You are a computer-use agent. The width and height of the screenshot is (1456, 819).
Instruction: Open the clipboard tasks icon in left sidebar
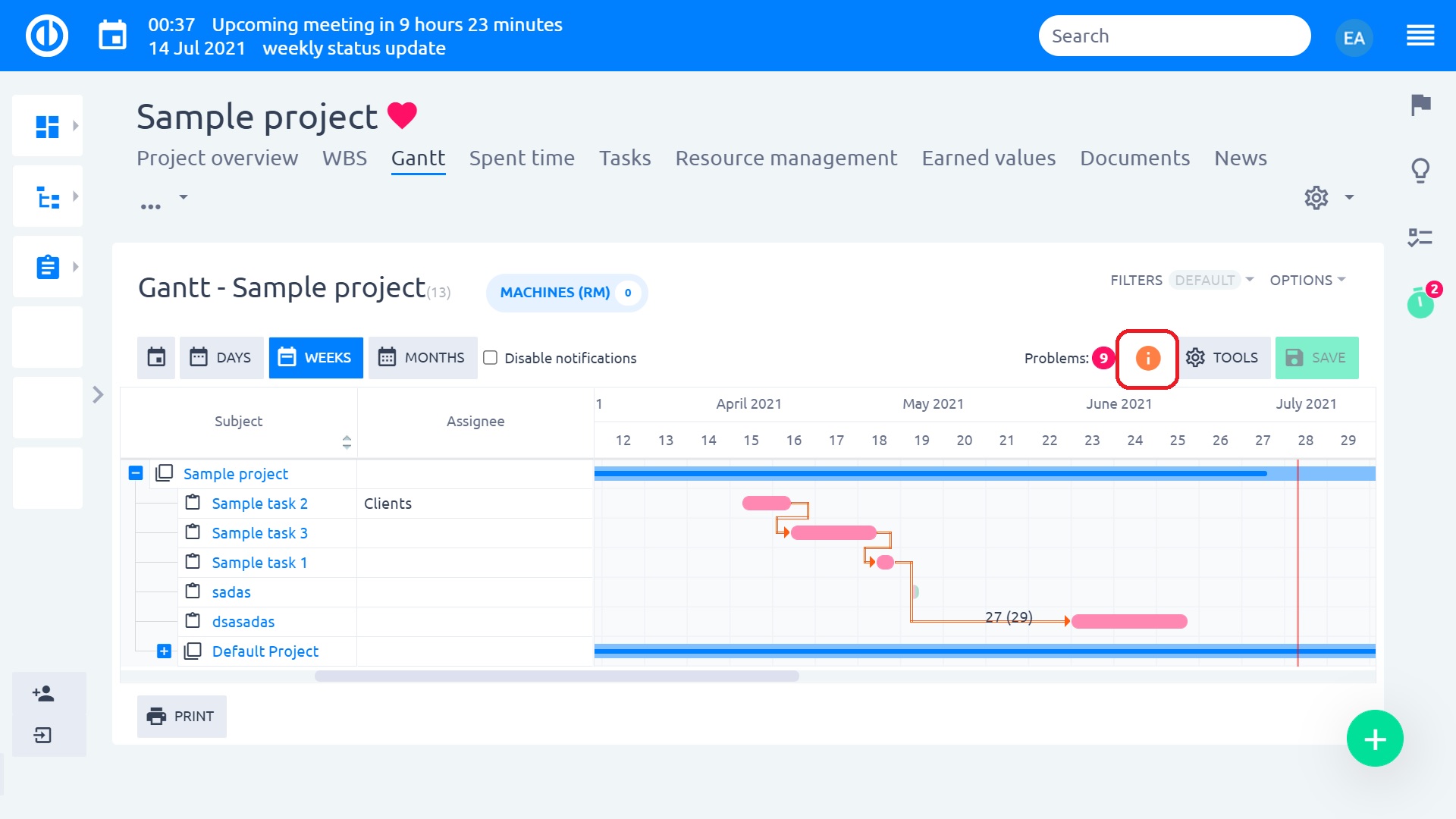48,267
